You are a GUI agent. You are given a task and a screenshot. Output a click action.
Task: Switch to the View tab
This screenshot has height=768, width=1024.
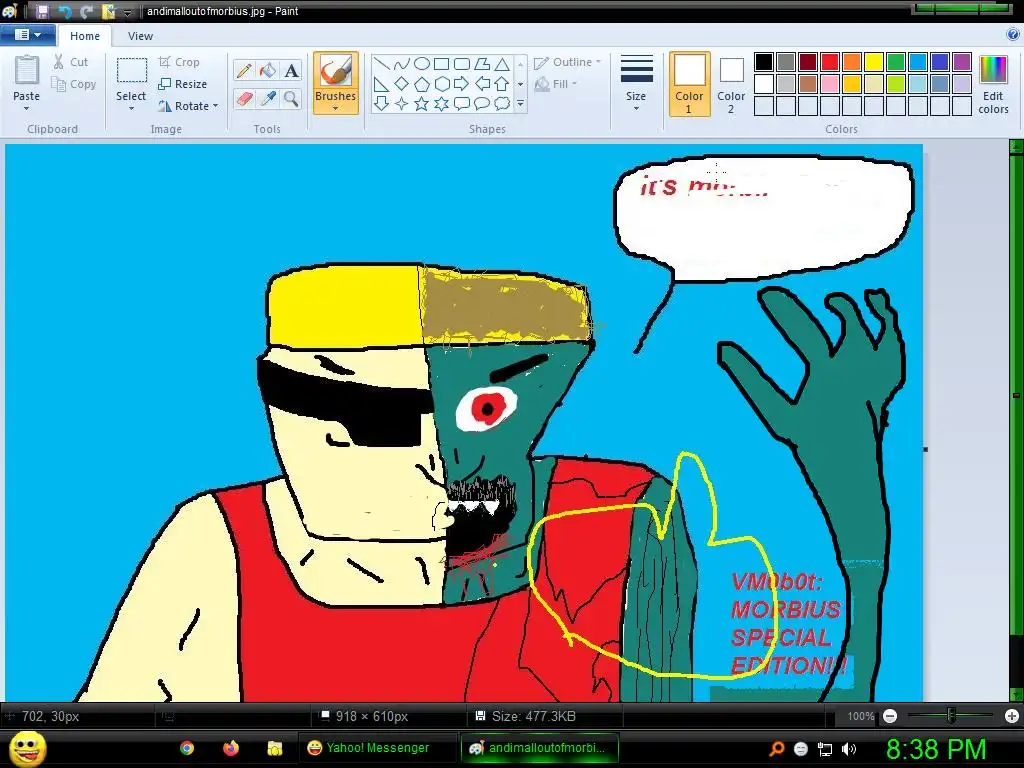(x=140, y=36)
